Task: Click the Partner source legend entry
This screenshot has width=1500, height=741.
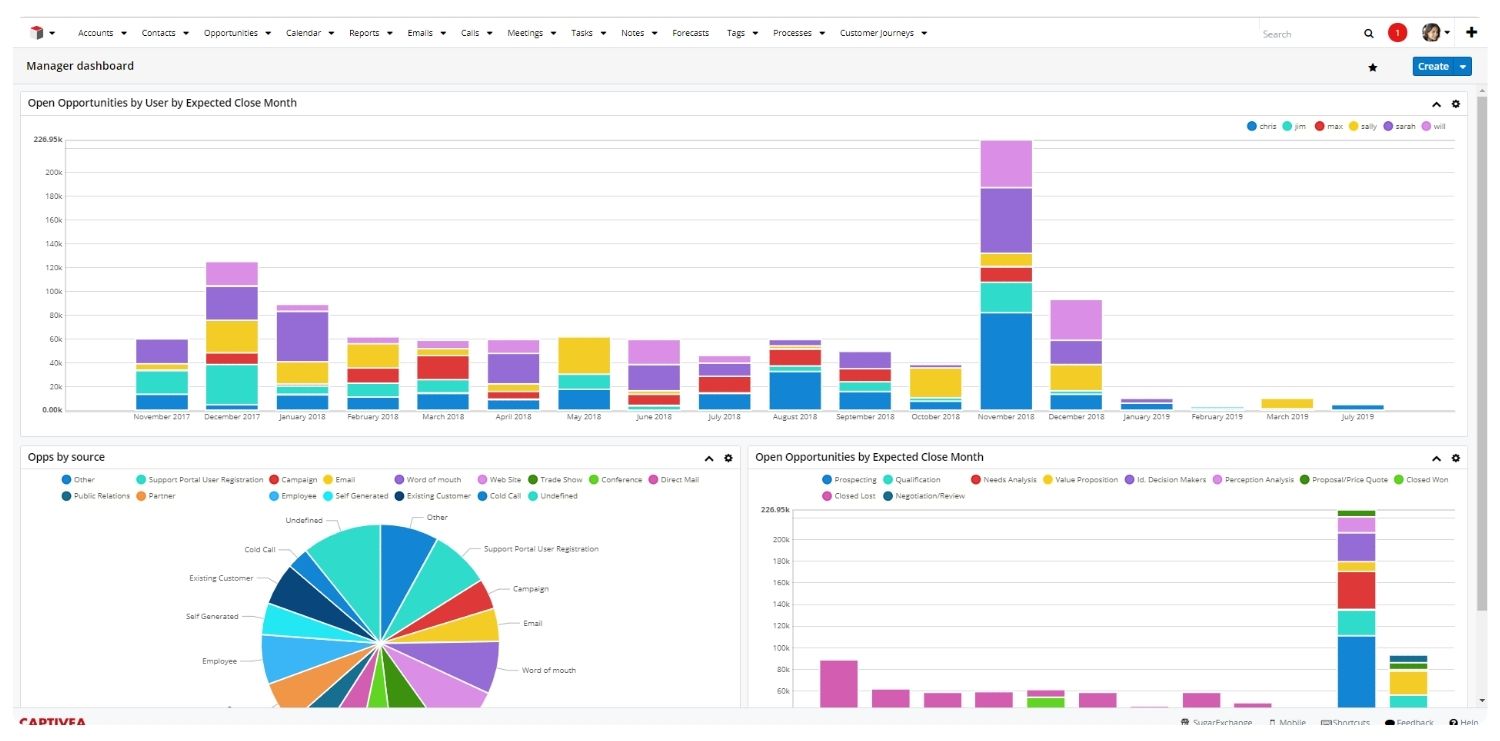Action: tap(156, 496)
